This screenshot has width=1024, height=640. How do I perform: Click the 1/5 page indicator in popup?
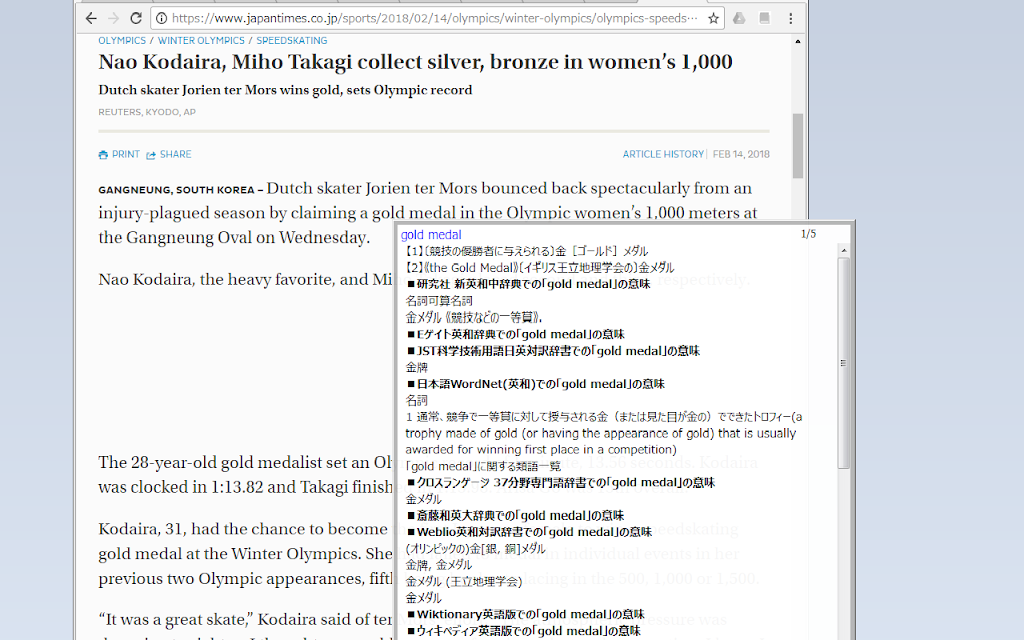[x=808, y=234]
